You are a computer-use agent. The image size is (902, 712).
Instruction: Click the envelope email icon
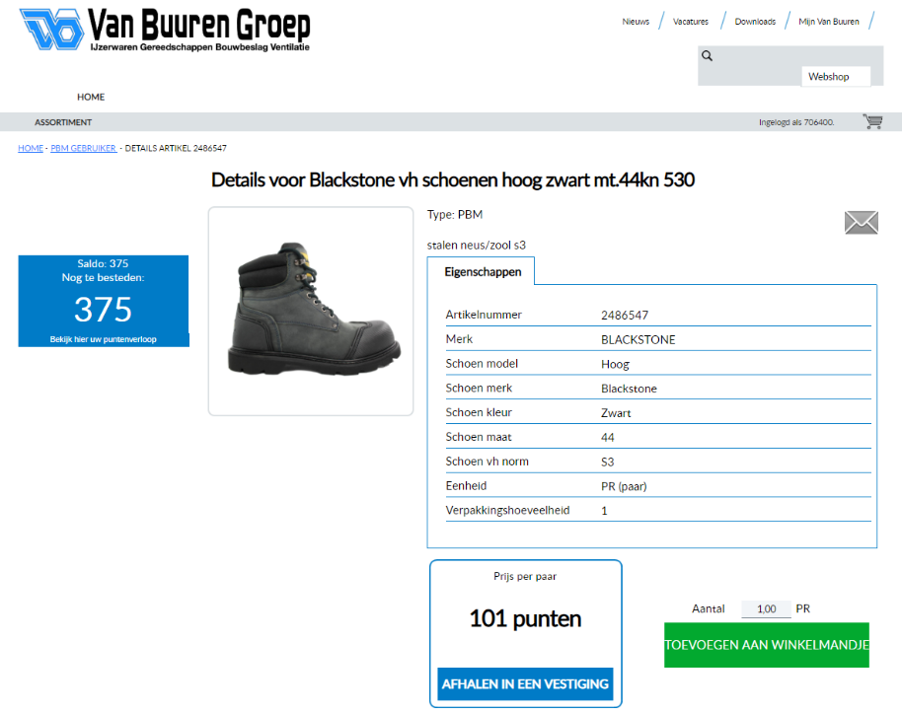pos(861,223)
